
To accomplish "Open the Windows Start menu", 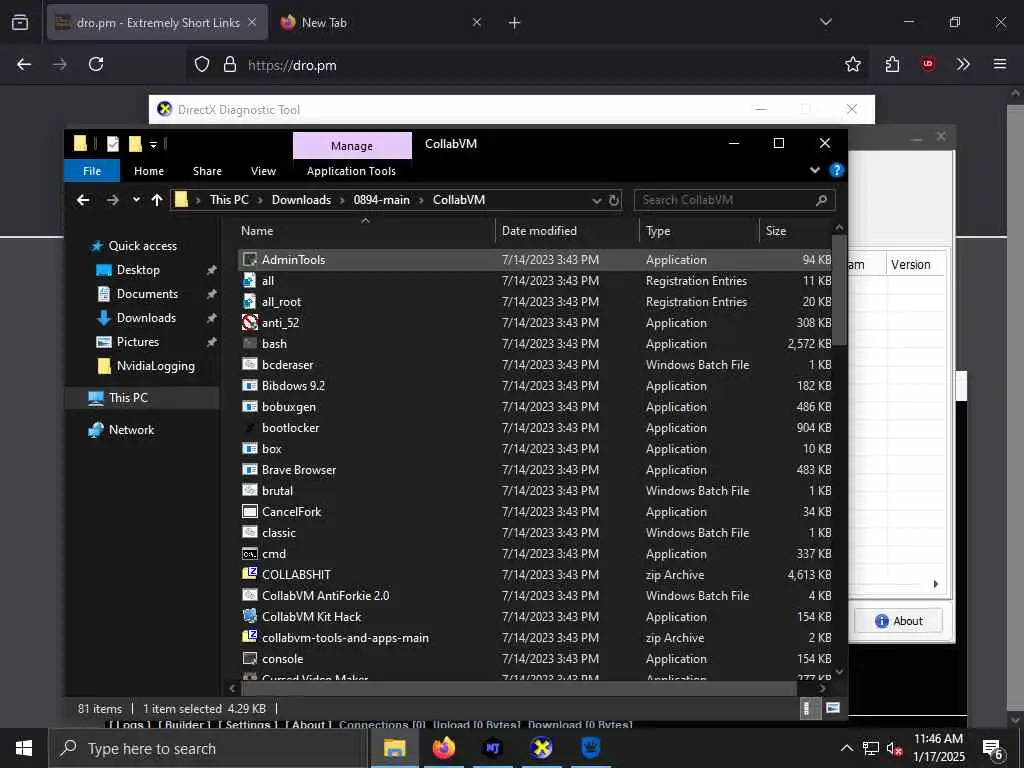I will click(x=24, y=748).
